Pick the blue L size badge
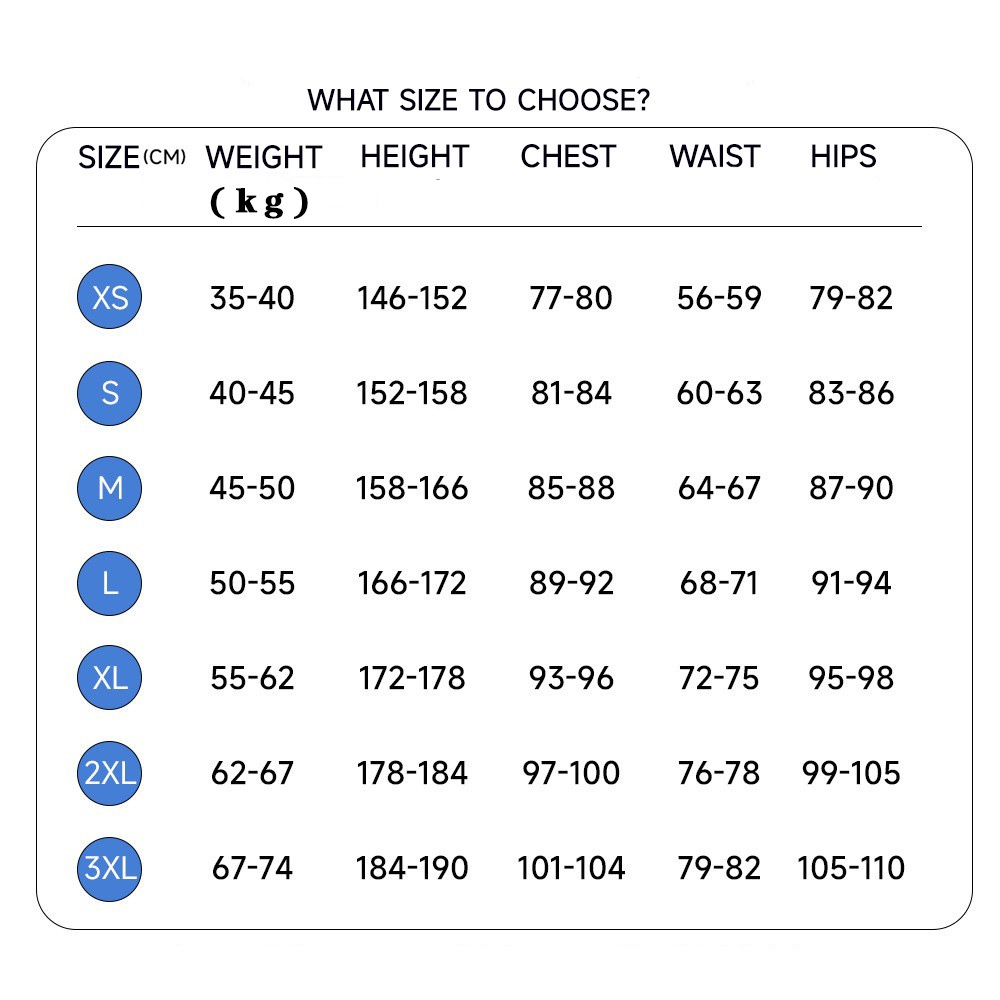 pos(110,582)
